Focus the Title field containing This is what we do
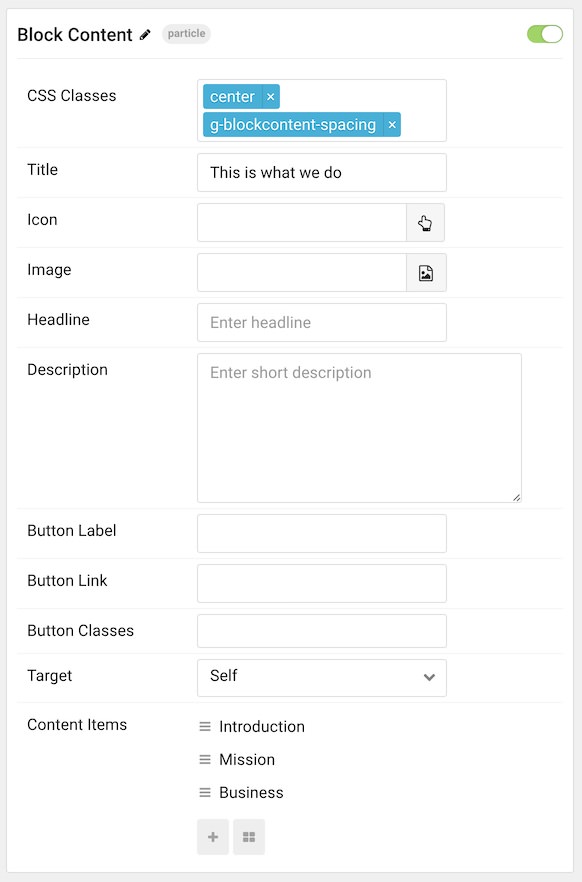 [x=322, y=173]
